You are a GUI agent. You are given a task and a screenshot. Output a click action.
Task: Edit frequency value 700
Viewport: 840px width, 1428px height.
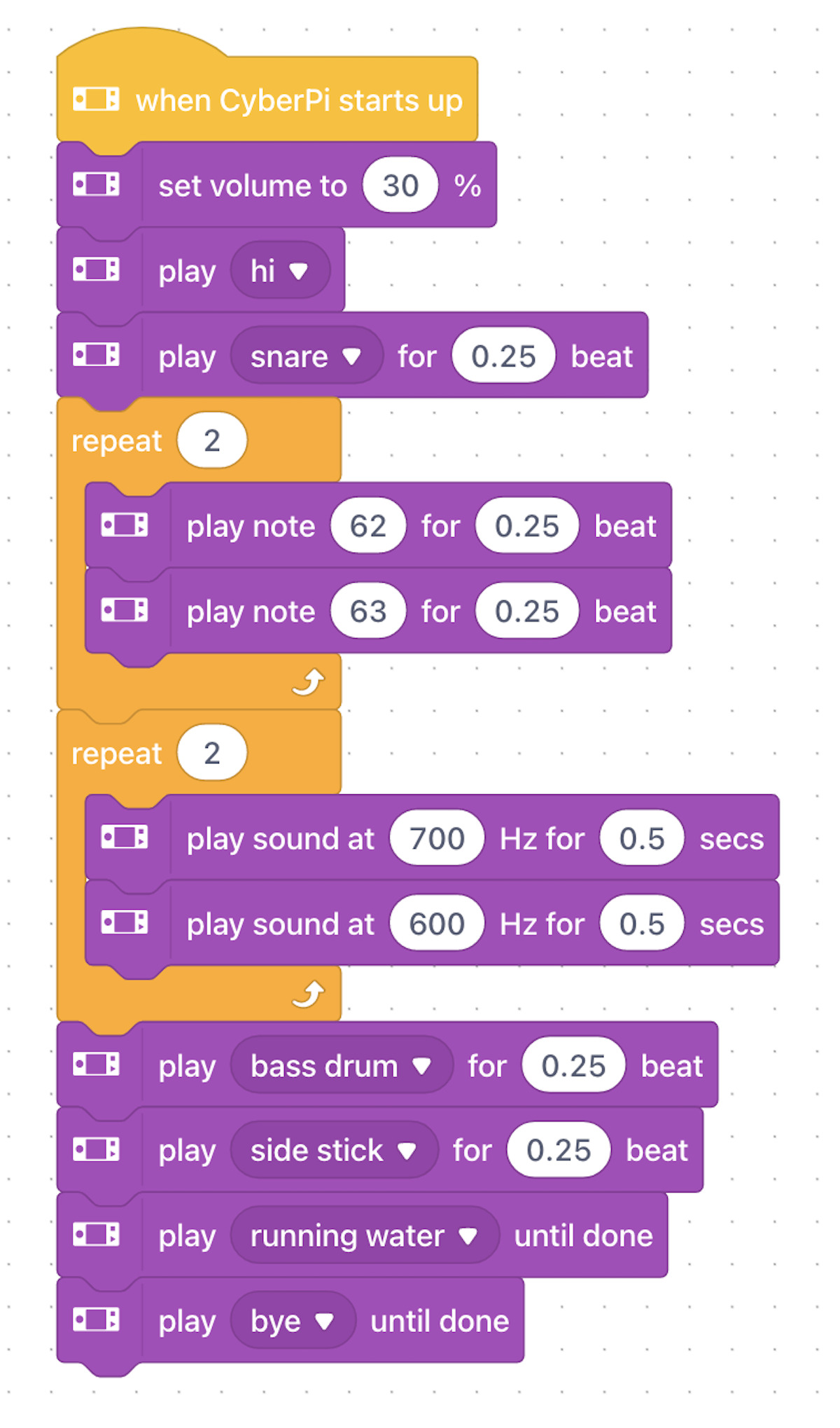437,838
